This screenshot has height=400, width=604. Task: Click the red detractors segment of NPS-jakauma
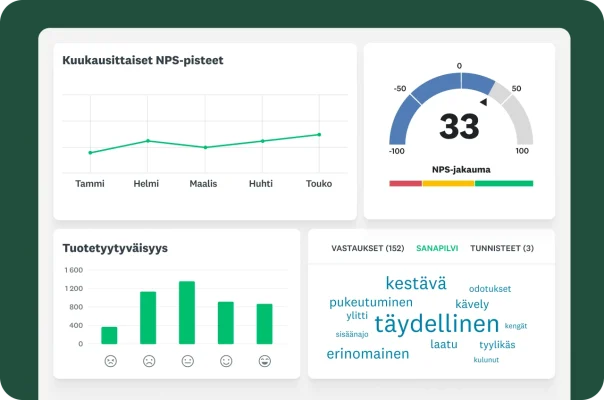pyautogui.click(x=406, y=183)
